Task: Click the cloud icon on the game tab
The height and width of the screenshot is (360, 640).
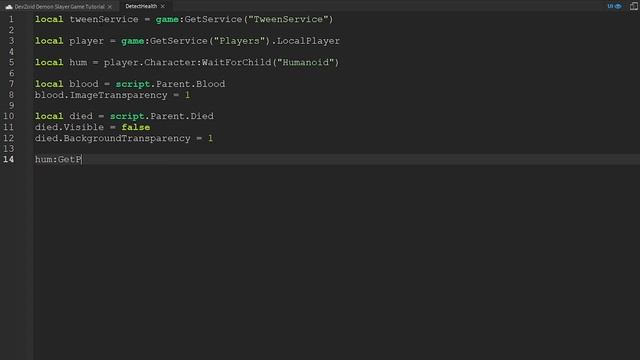Action: (9, 7)
